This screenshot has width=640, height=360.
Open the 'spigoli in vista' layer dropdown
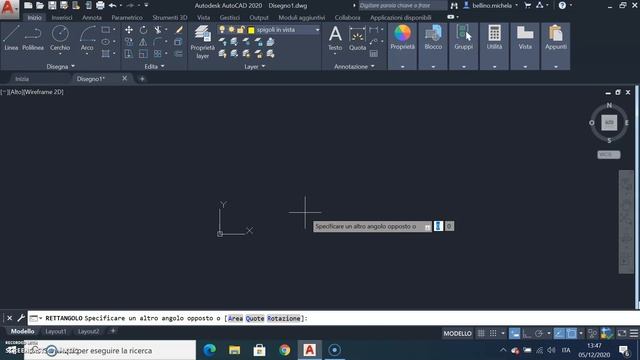317,30
